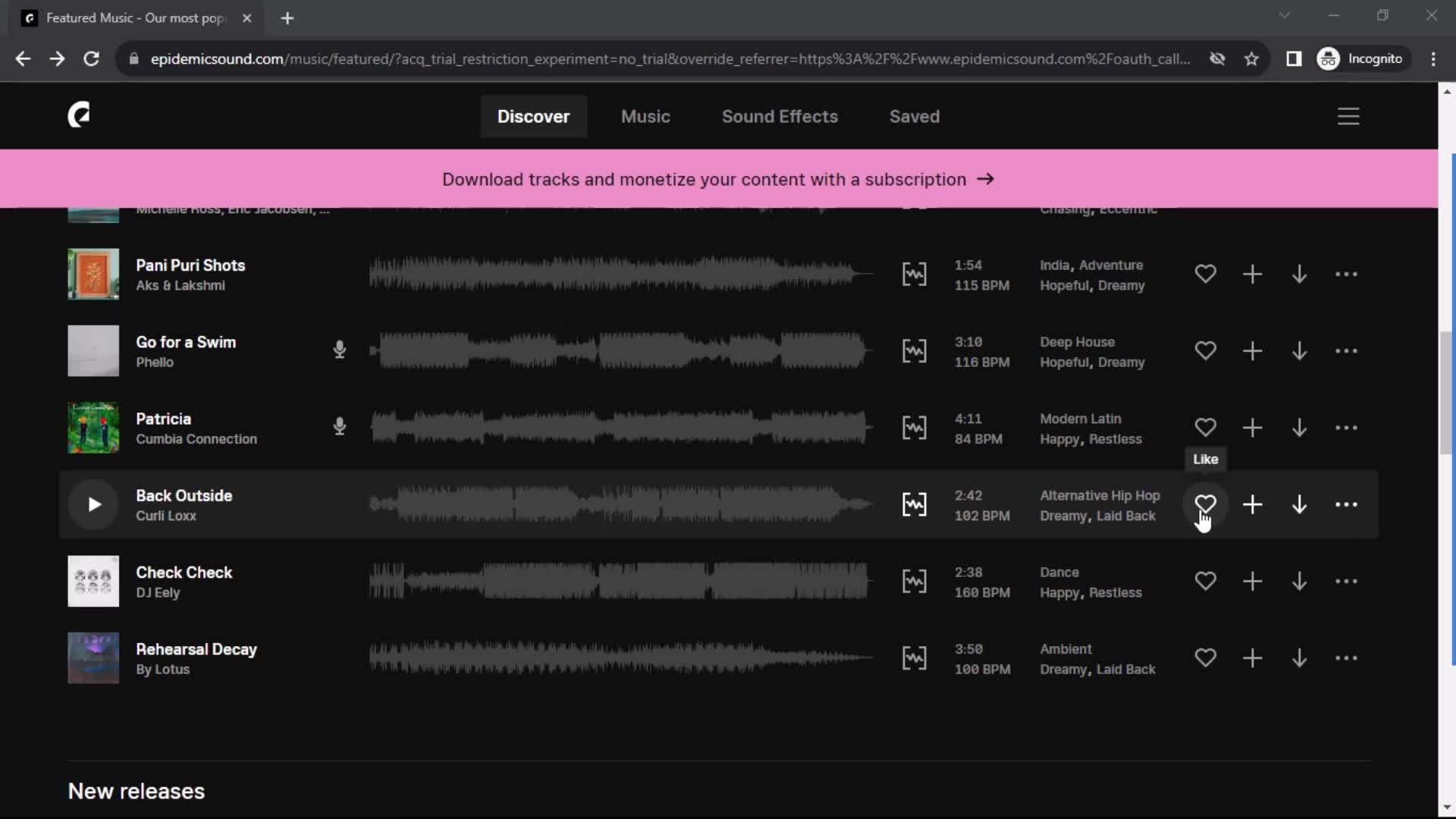Open a new browser tab
Image resolution: width=1456 pixels, height=819 pixels.
287,18
